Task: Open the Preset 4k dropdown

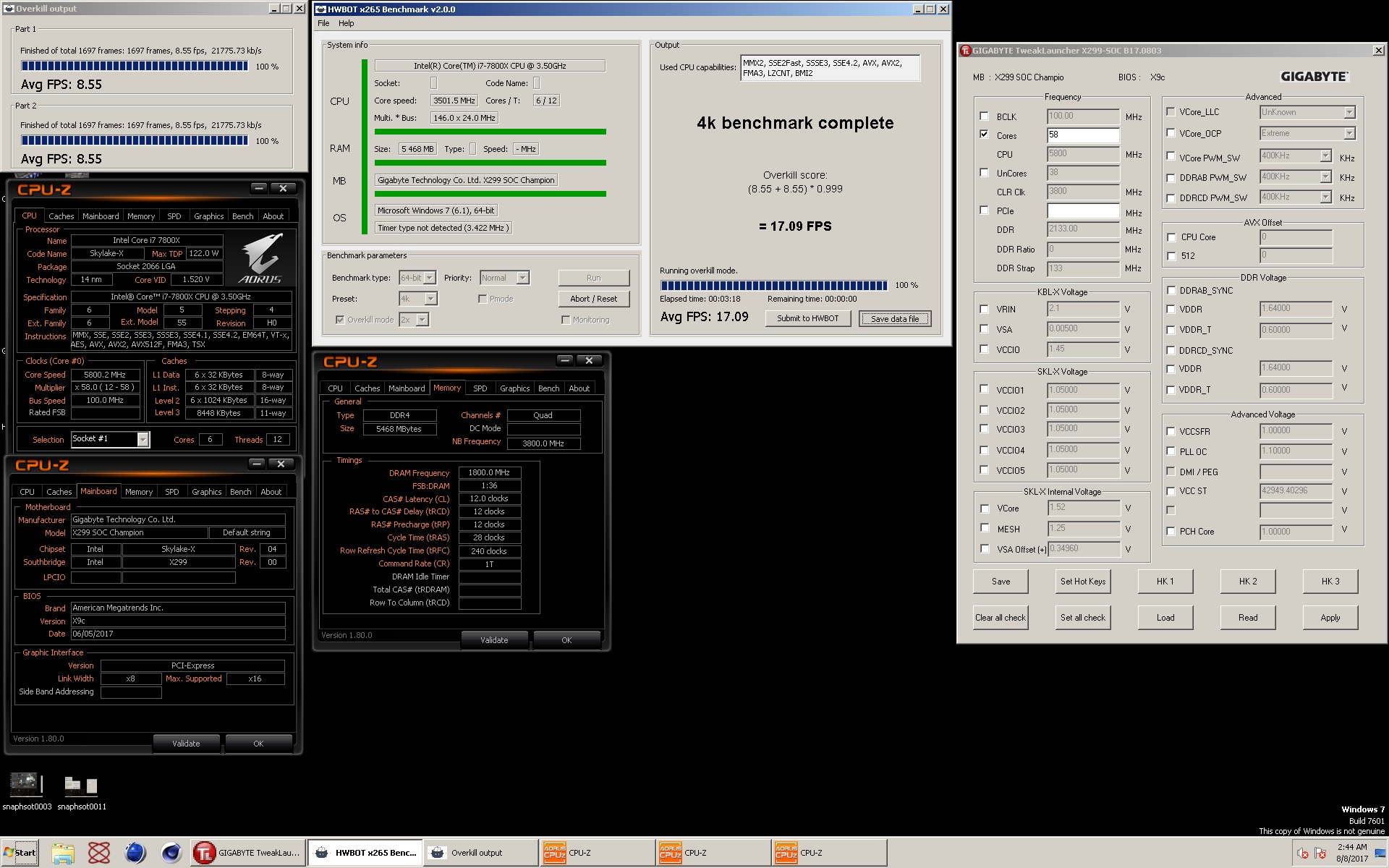Action: click(x=431, y=299)
